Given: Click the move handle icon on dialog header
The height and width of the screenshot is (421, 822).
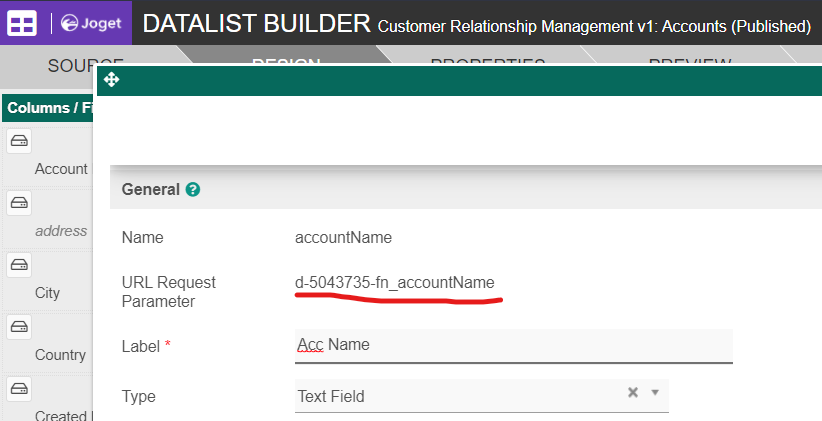Looking at the screenshot, I should click(x=111, y=79).
